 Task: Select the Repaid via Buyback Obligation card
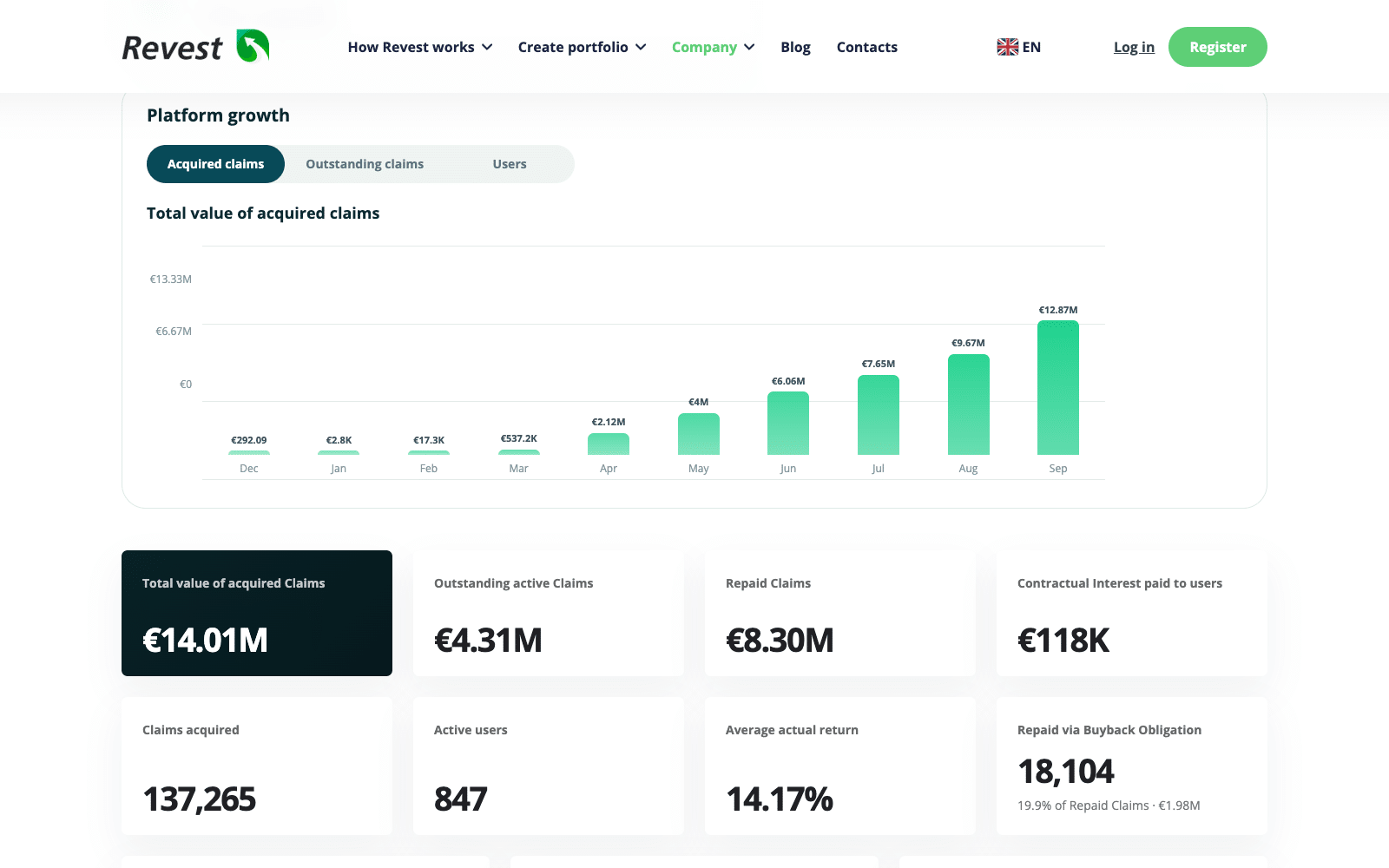(1132, 766)
